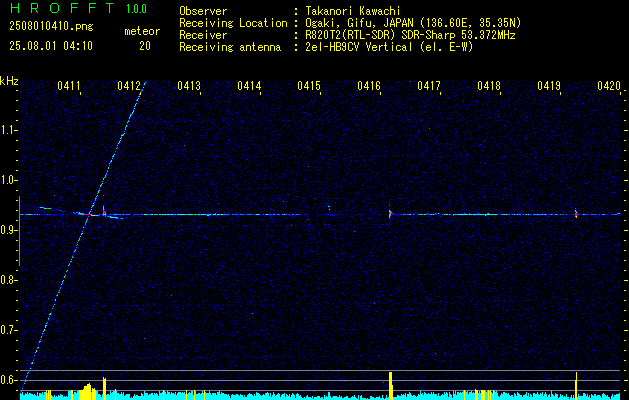Select the filename 2508010410.png

pos(51,26)
